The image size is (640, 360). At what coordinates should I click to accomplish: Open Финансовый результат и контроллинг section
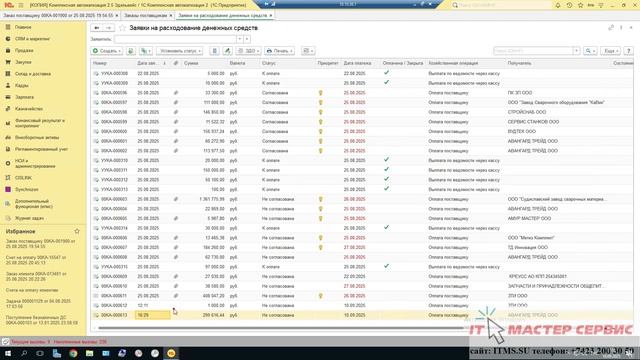point(40,123)
